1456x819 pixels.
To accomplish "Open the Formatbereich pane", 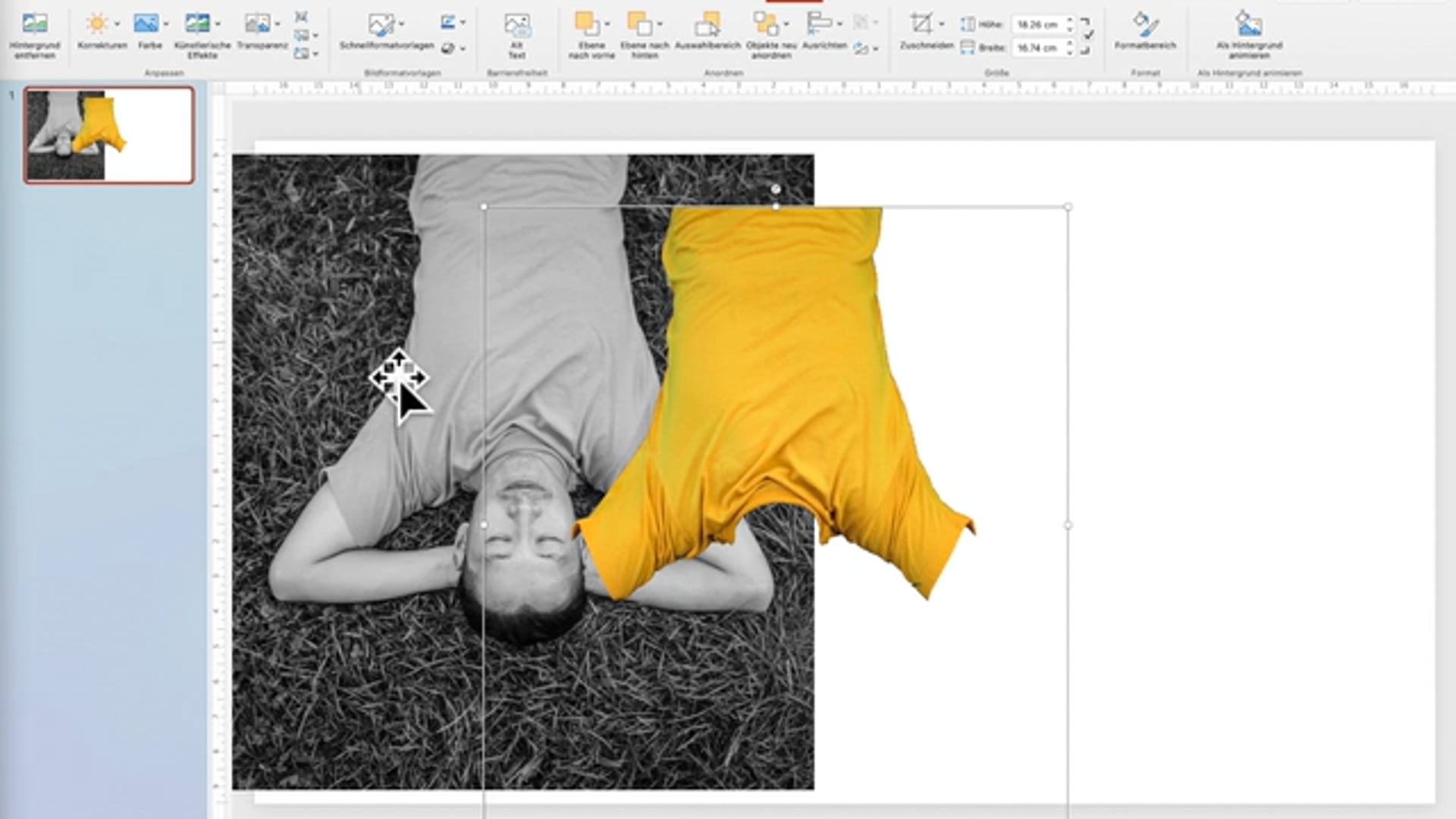I will [x=1145, y=25].
